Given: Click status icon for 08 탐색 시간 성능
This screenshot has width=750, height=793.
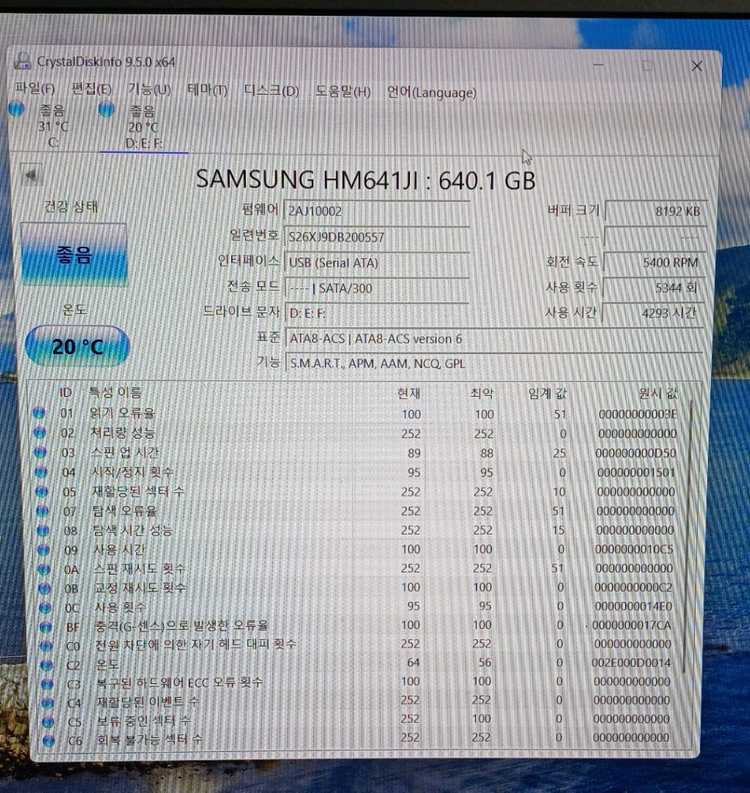Looking at the screenshot, I should 43,531.
